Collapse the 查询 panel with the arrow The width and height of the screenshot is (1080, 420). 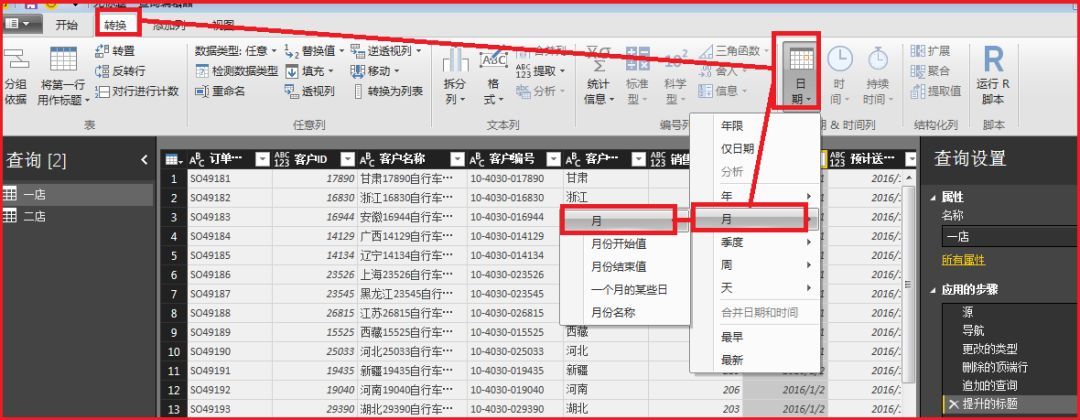tap(144, 159)
